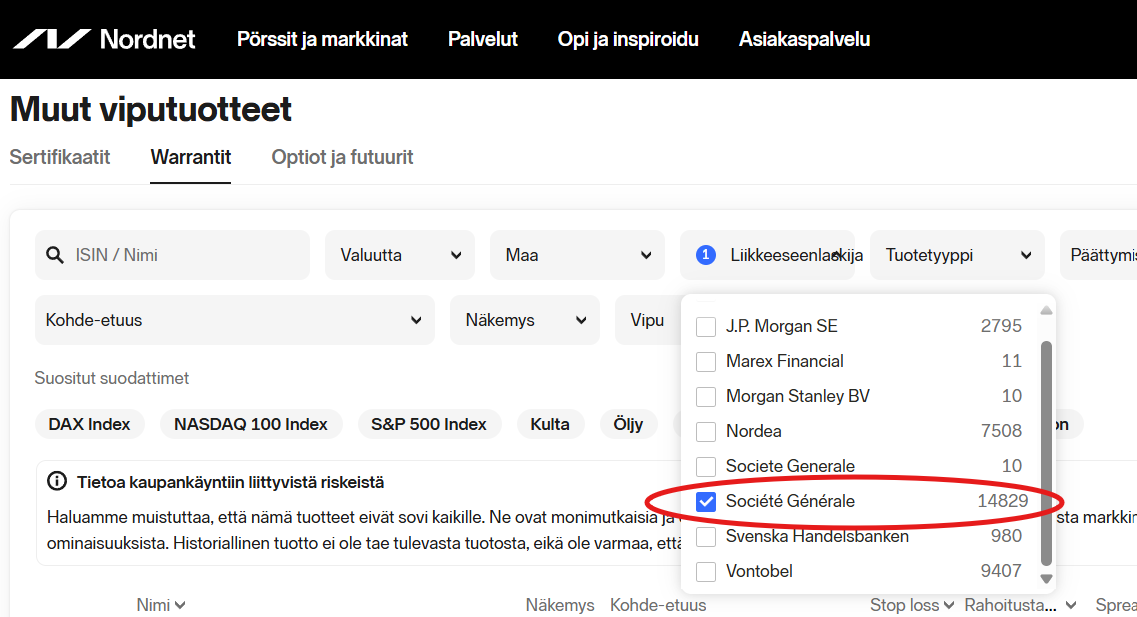This screenshot has height=617, width=1137.
Task: Click the ISIN / Nimi search field
Action: tap(171, 255)
